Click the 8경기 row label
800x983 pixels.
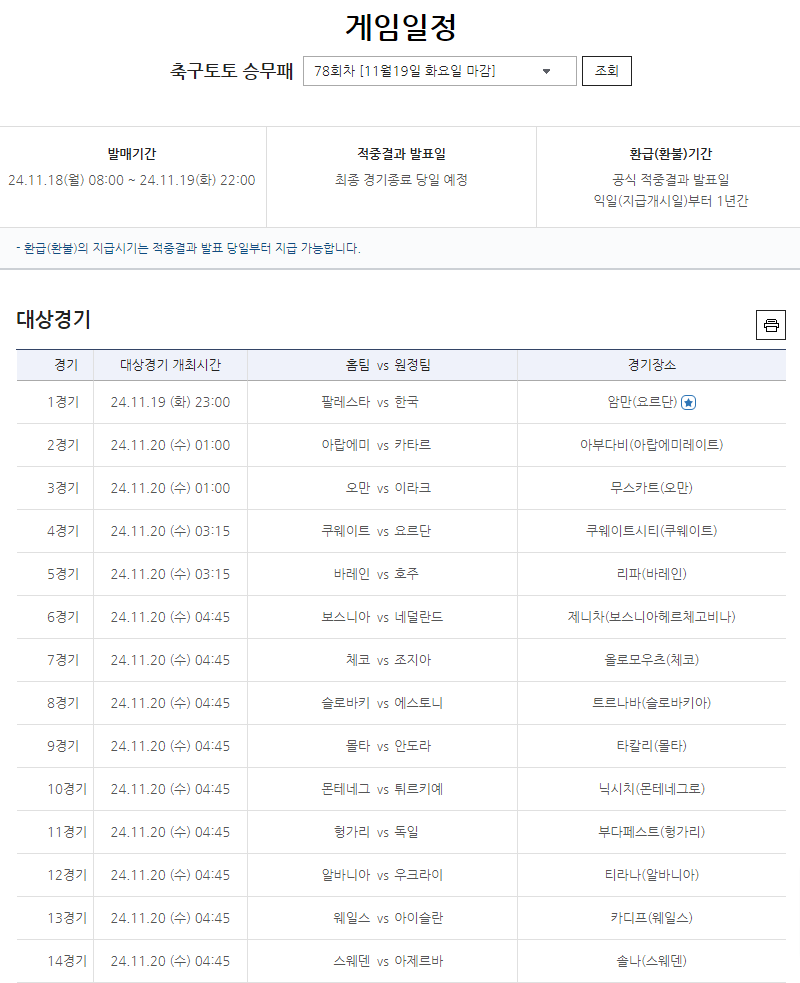(x=63, y=703)
